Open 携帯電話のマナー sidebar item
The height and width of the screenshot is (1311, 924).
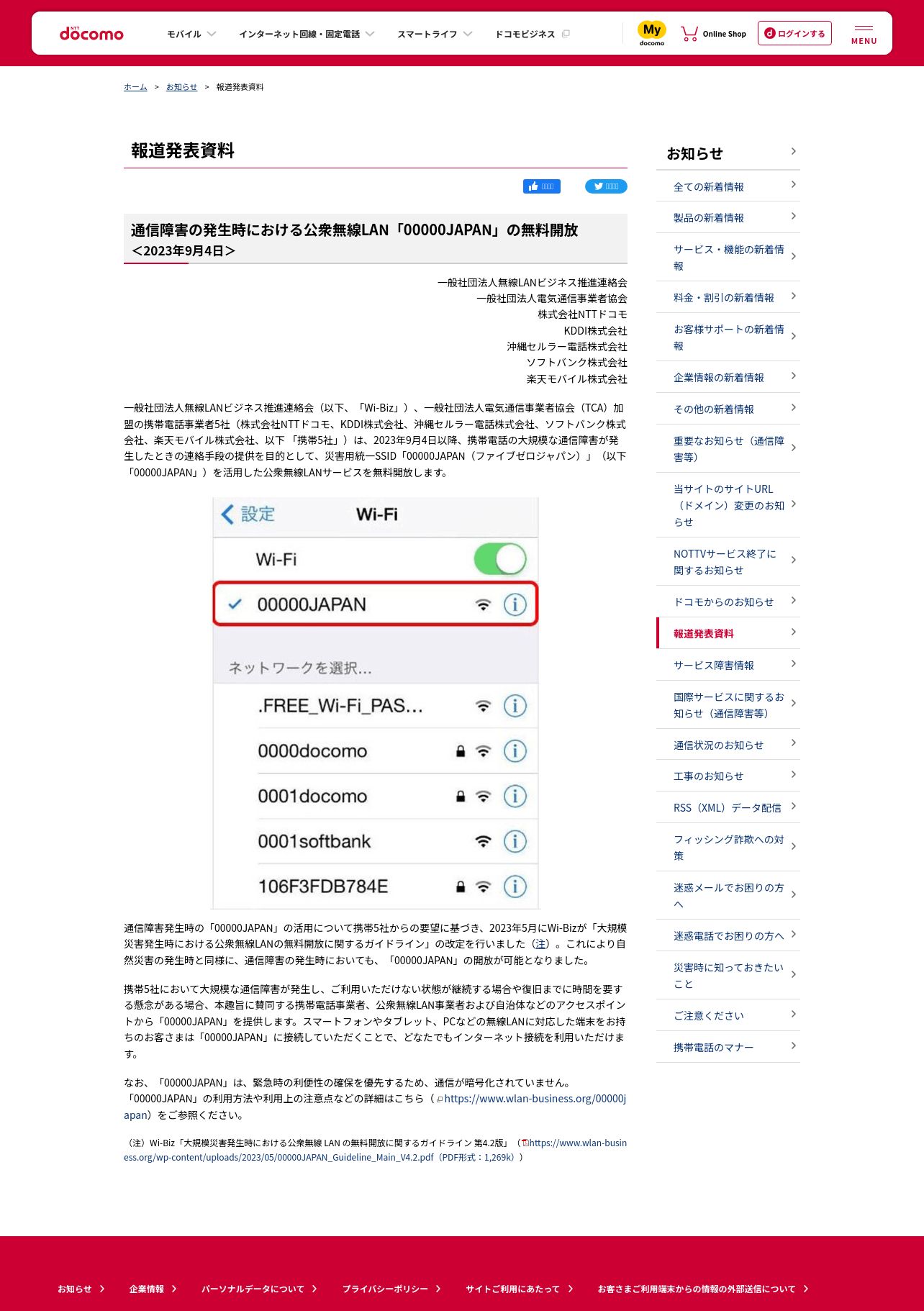[x=728, y=1047]
